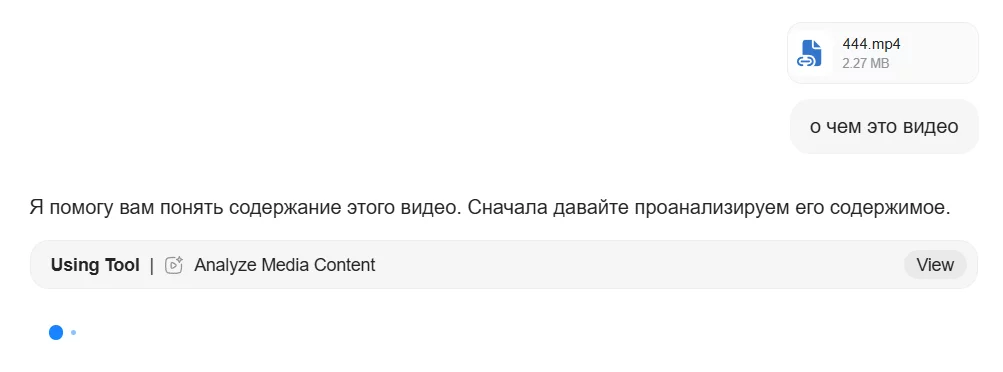Click the word "Сначала" in the assistant reply
The height and width of the screenshot is (372, 1003).
coord(507,208)
